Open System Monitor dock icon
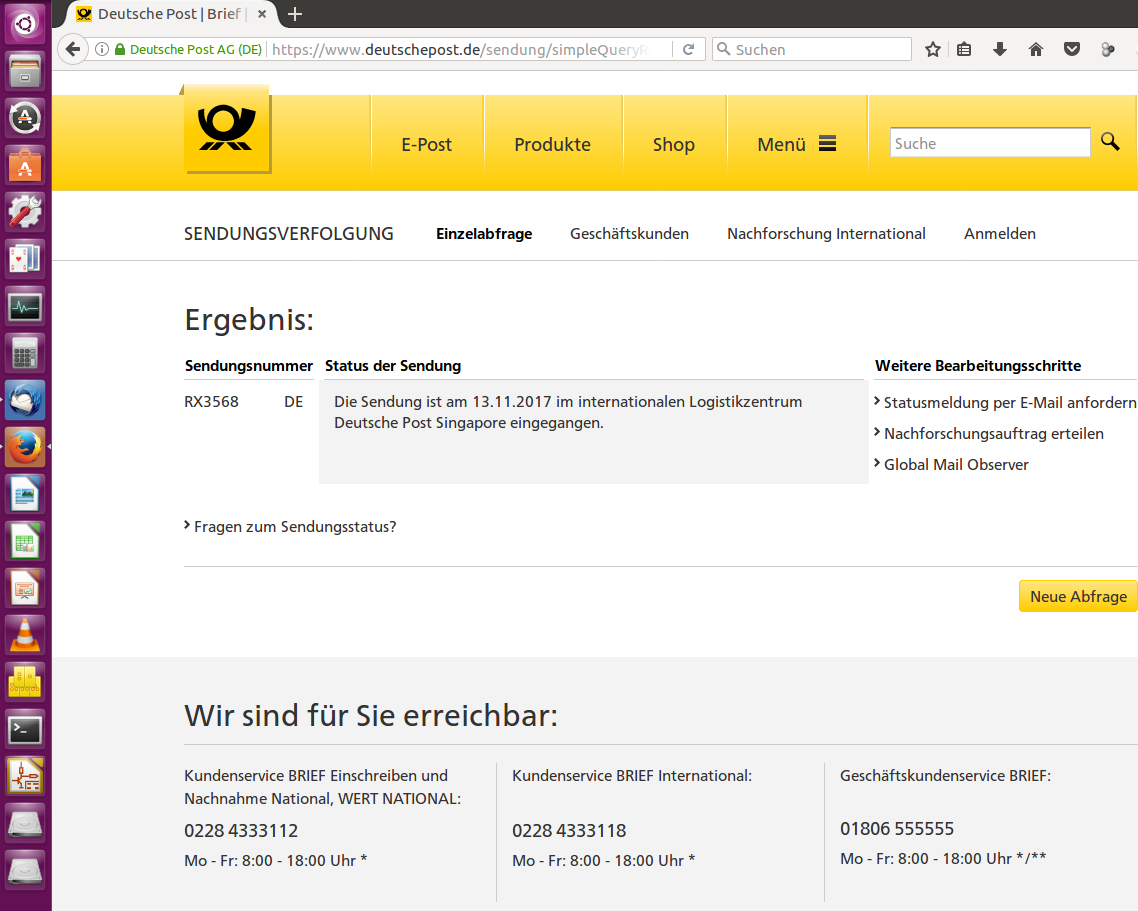 click(x=25, y=306)
